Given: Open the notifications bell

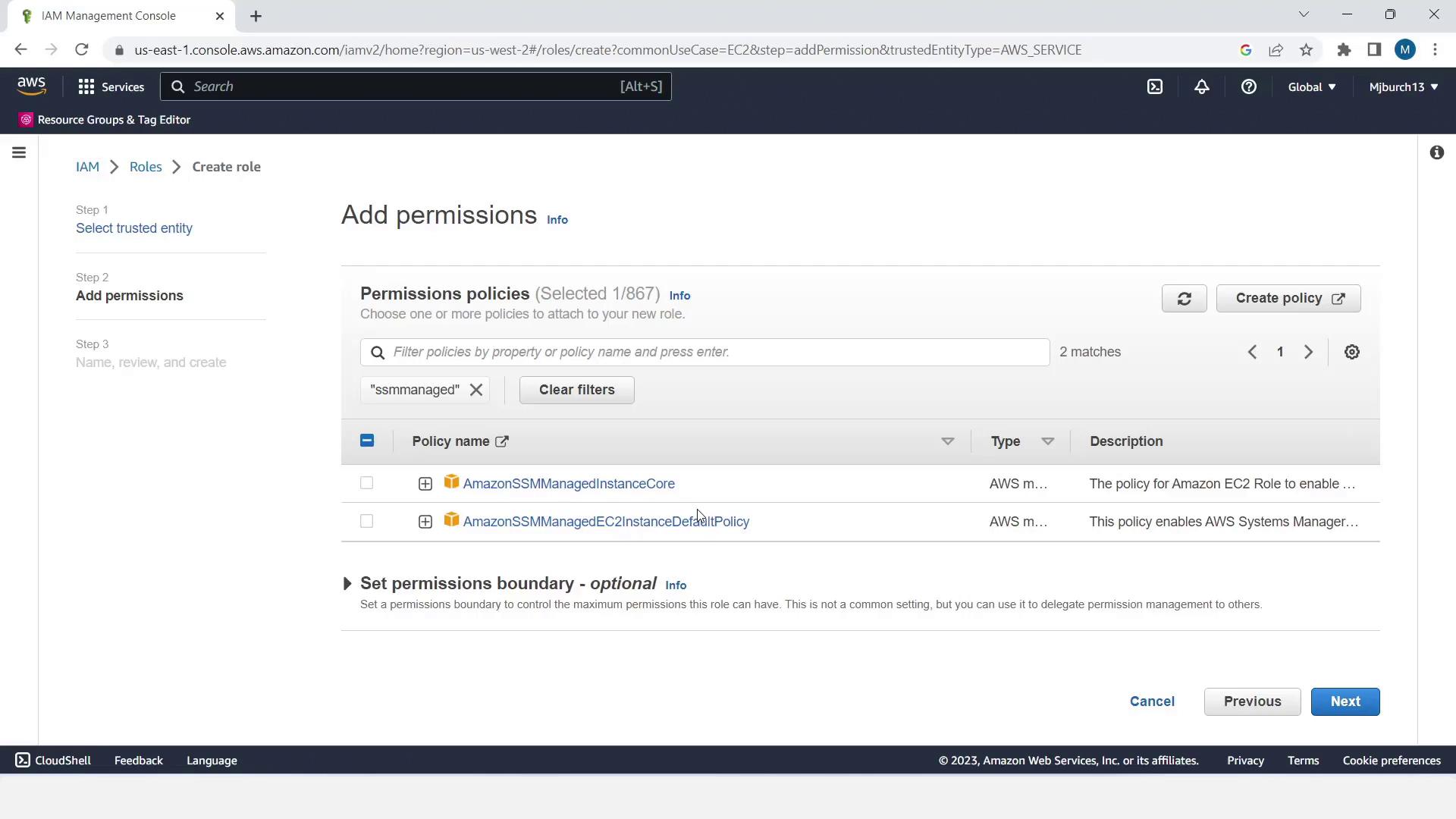Looking at the screenshot, I should 1201,86.
